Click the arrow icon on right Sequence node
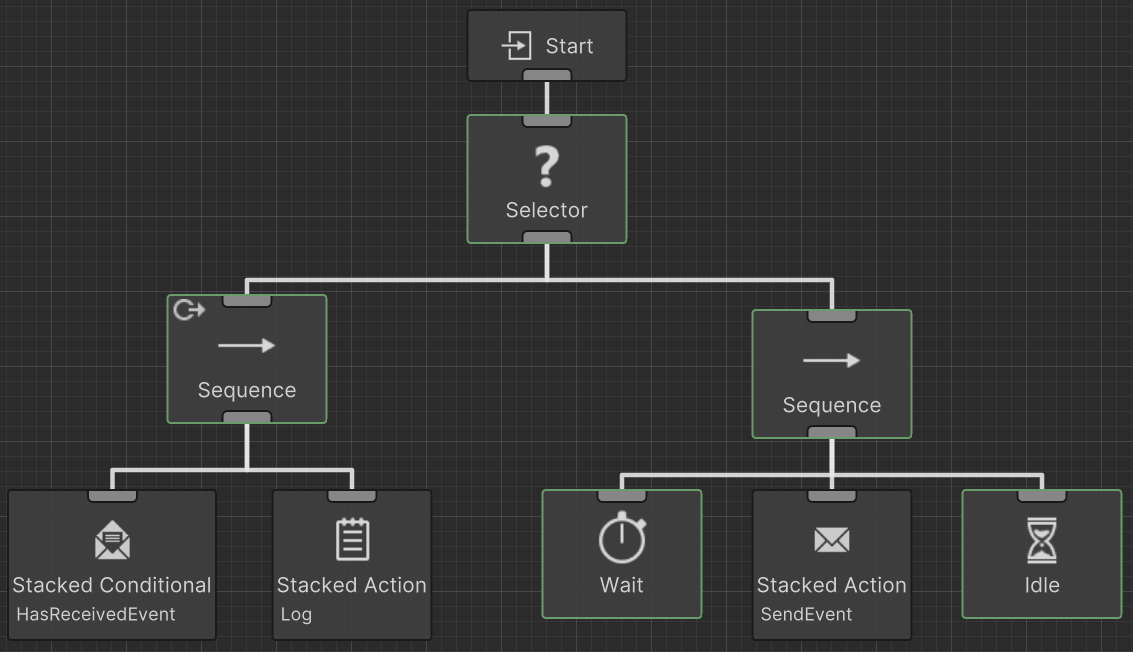The height and width of the screenshot is (652, 1133). (831, 360)
